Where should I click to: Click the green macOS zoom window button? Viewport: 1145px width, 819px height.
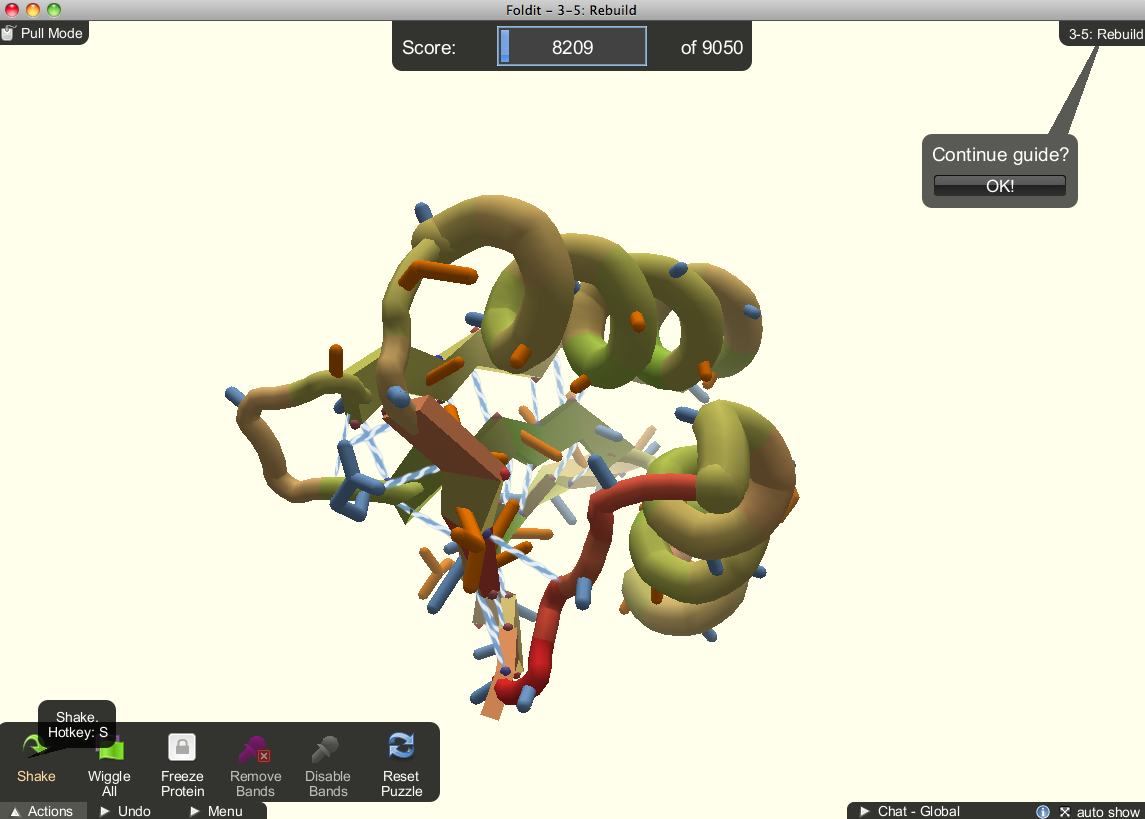pyautogui.click(x=54, y=10)
